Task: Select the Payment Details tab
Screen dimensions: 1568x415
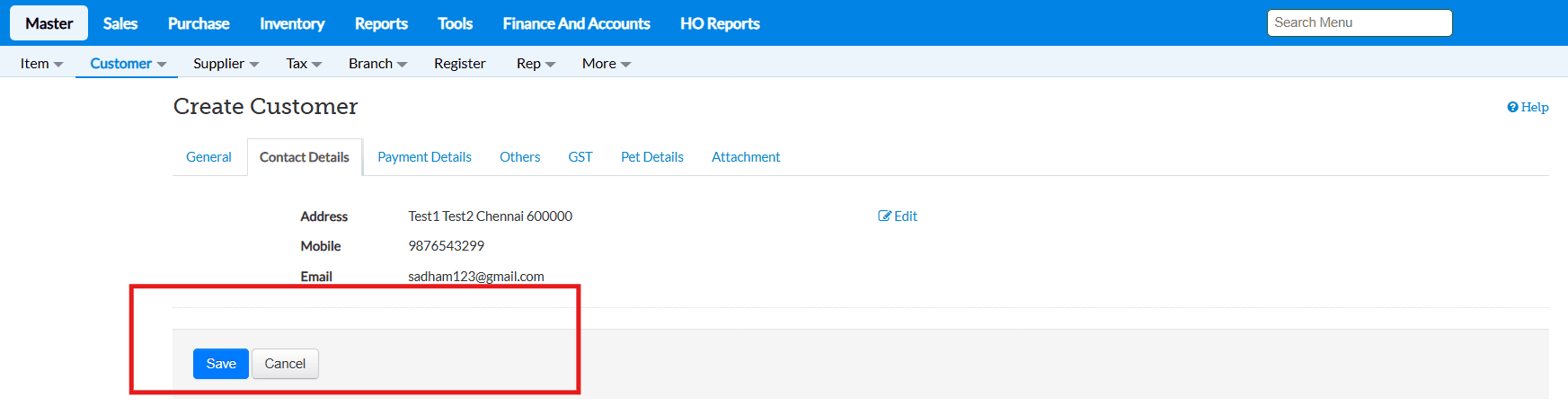Action: click(x=424, y=157)
